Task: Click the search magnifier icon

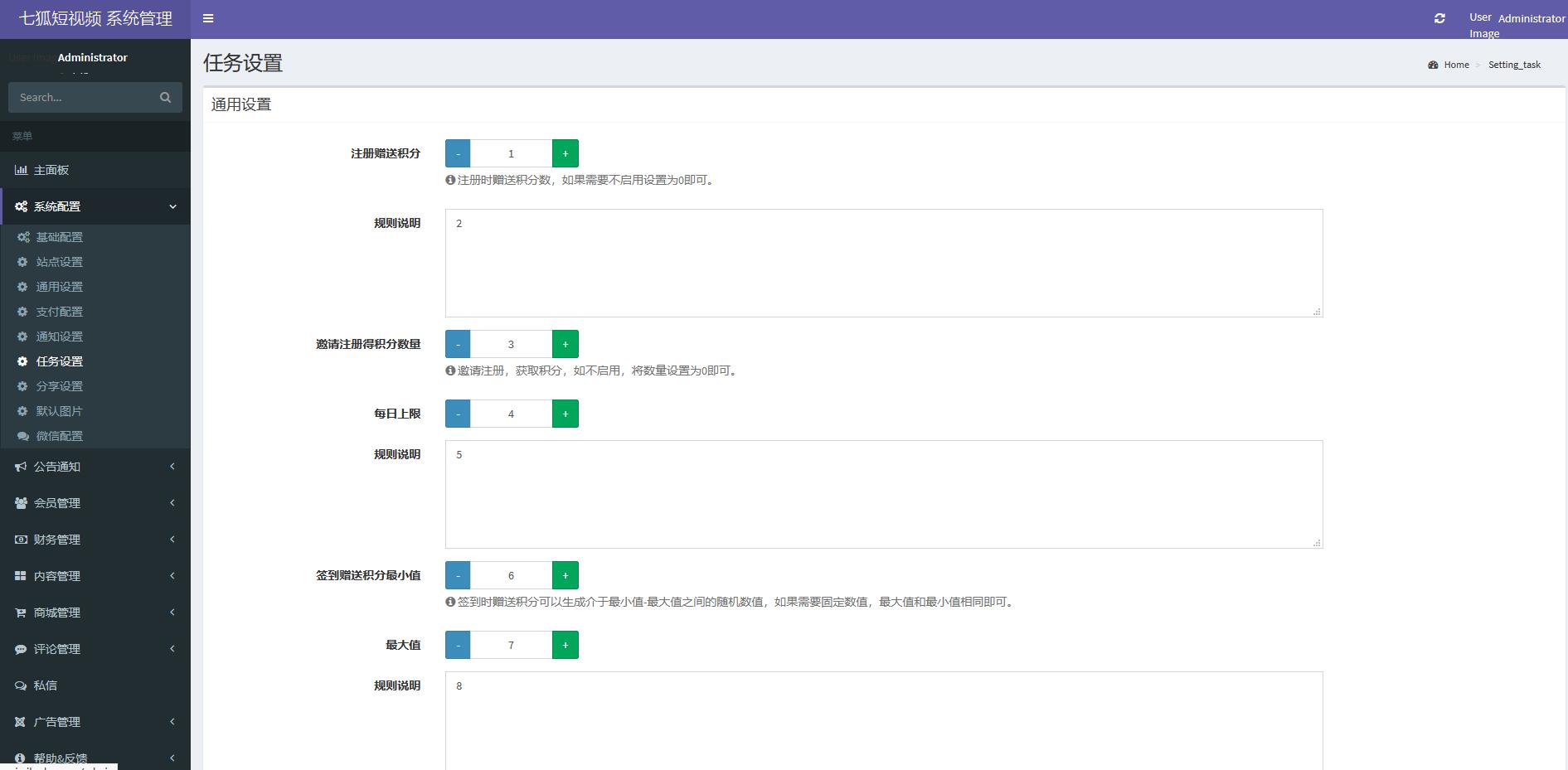Action: tap(165, 98)
